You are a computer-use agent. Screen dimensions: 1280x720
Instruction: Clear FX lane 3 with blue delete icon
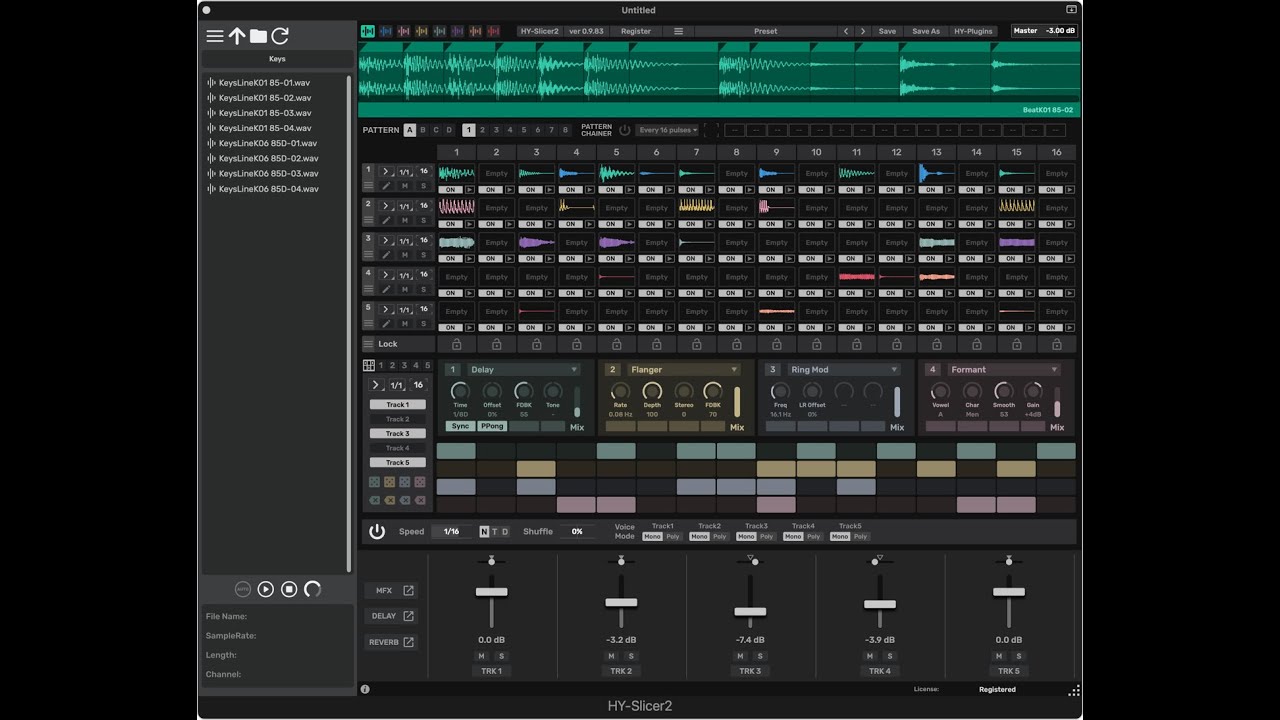[405, 500]
